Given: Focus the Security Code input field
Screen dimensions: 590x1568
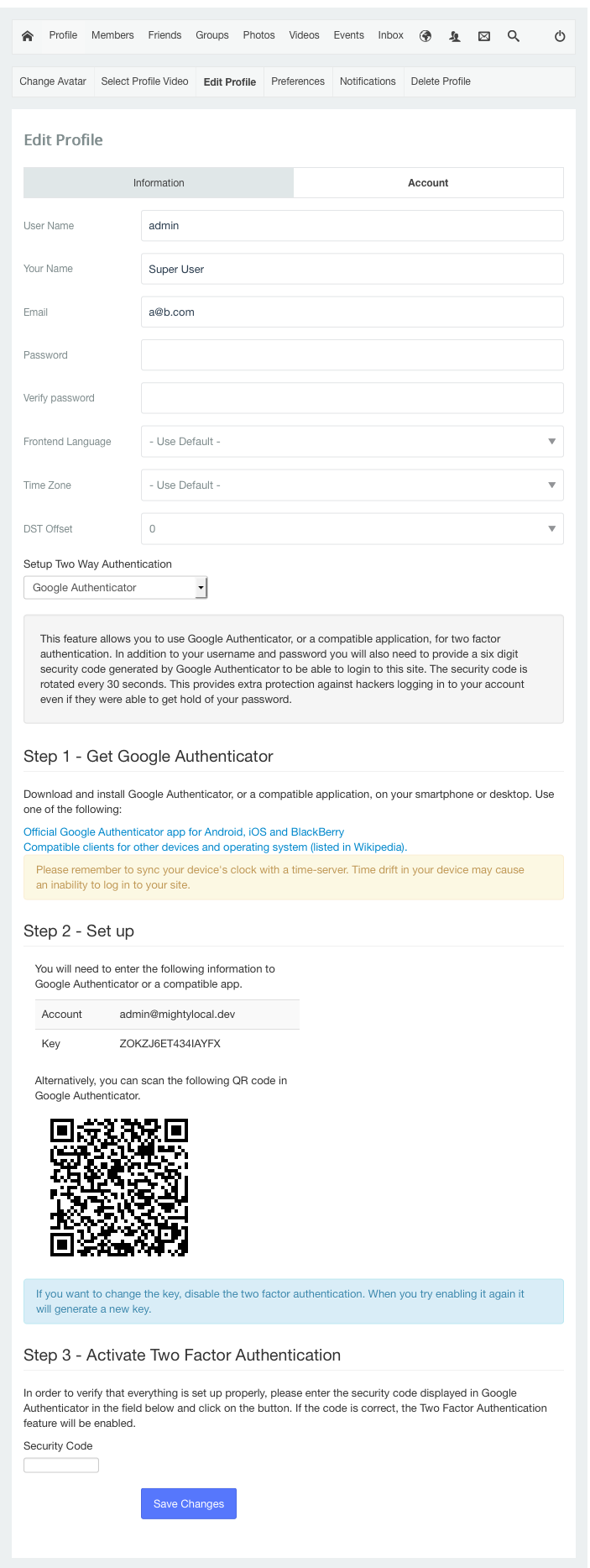Looking at the screenshot, I should (61, 1466).
